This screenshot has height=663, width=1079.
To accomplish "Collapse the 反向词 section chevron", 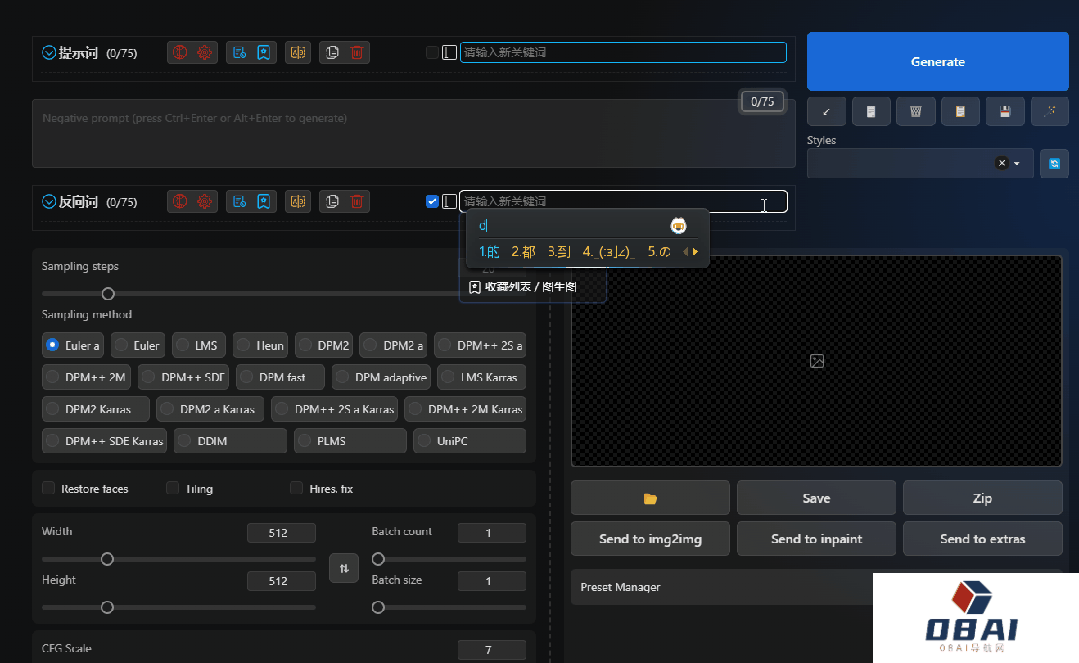I will pos(49,202).
